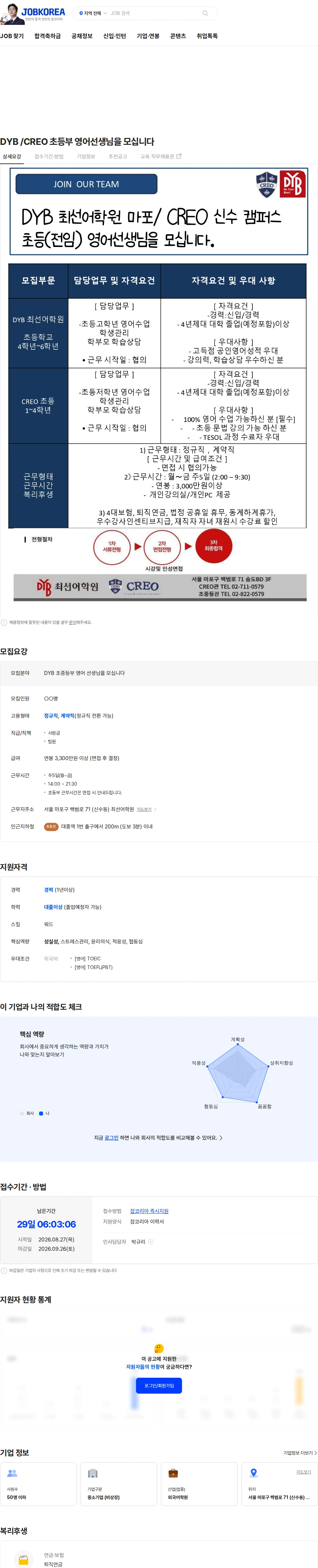Click the JOIN OUR TEAM banner
The width and height of the screenshot is (318, 1568).
point(86,184)
